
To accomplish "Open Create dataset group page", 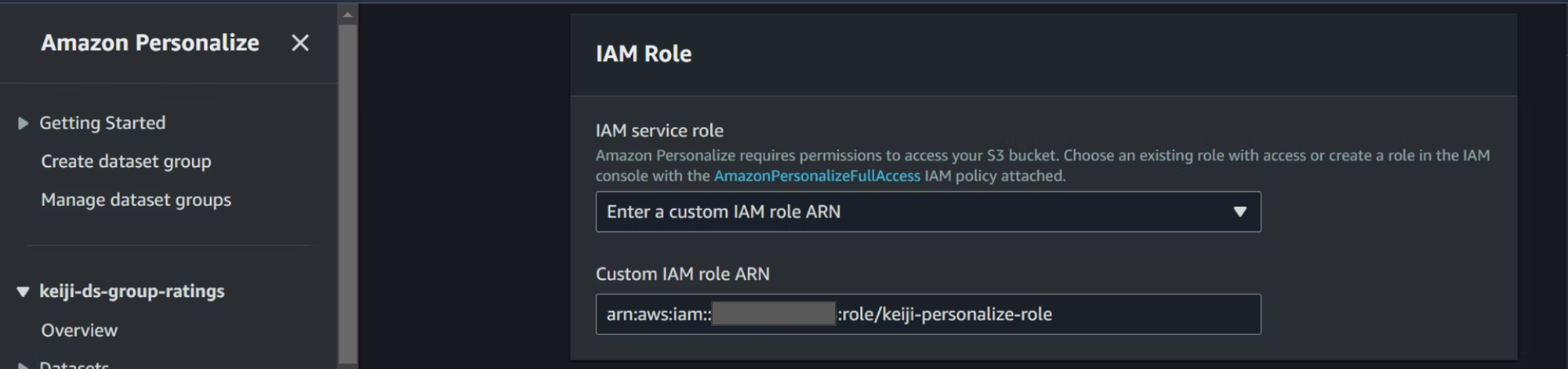I will (x=125, y=161).
